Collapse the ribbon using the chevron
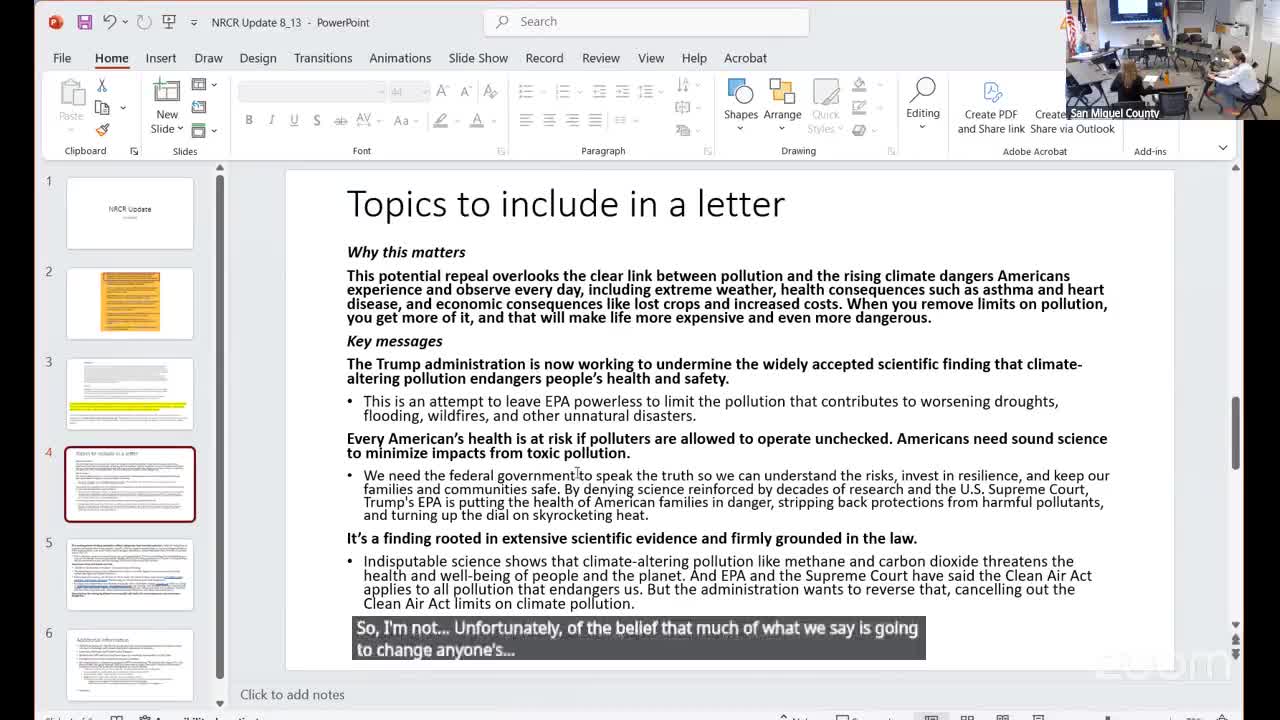Image resolution: width=1280 pixels, height=720 pixels. (1222, 148)
